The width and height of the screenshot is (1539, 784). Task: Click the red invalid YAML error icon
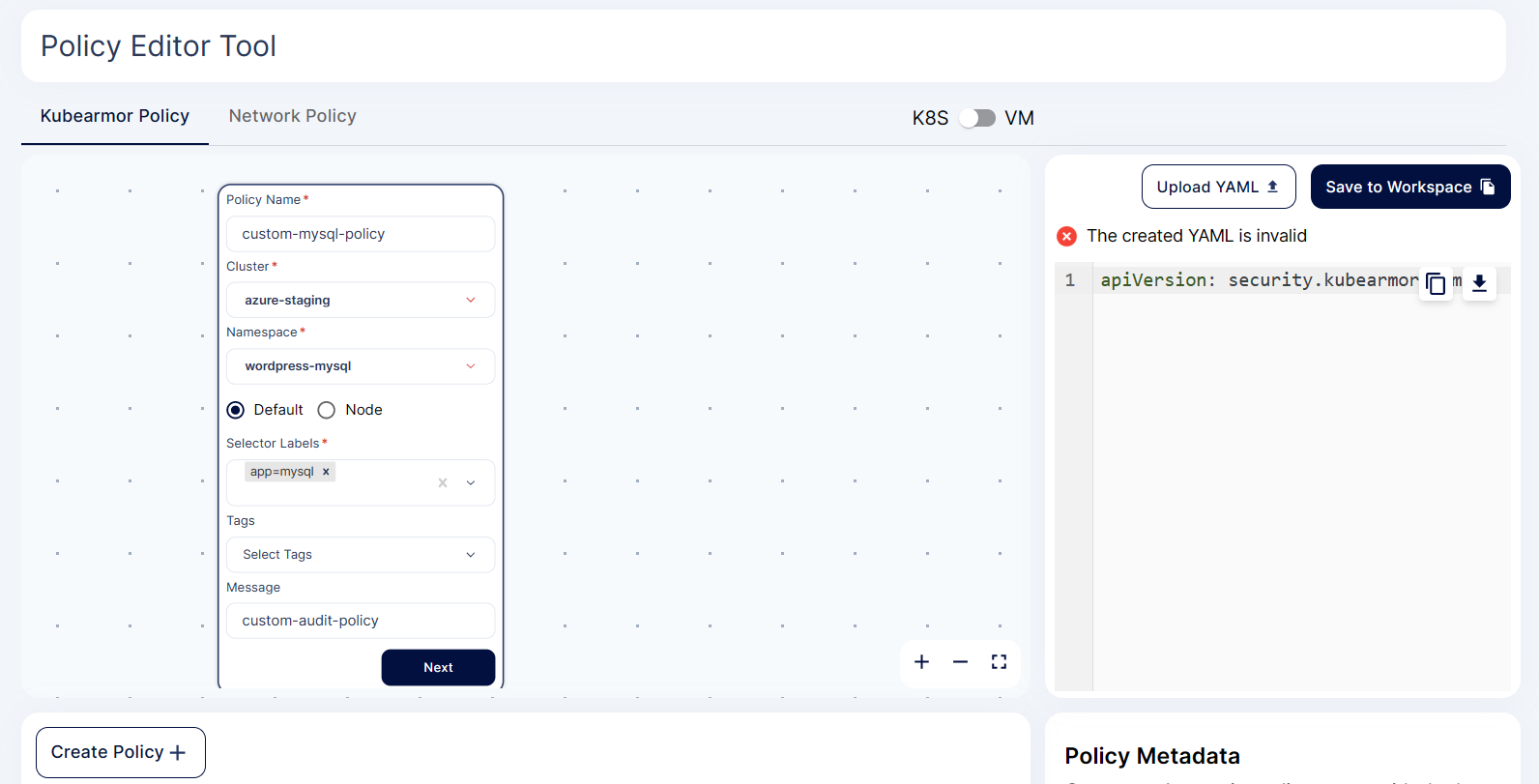point(1066,236)
